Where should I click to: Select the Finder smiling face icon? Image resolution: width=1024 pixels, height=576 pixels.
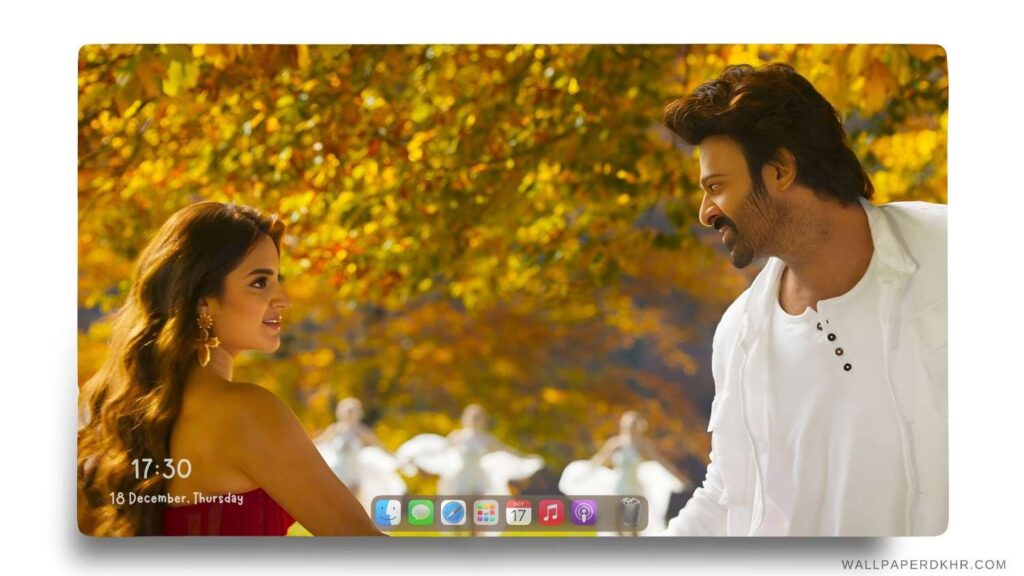[x=387, y=510]
